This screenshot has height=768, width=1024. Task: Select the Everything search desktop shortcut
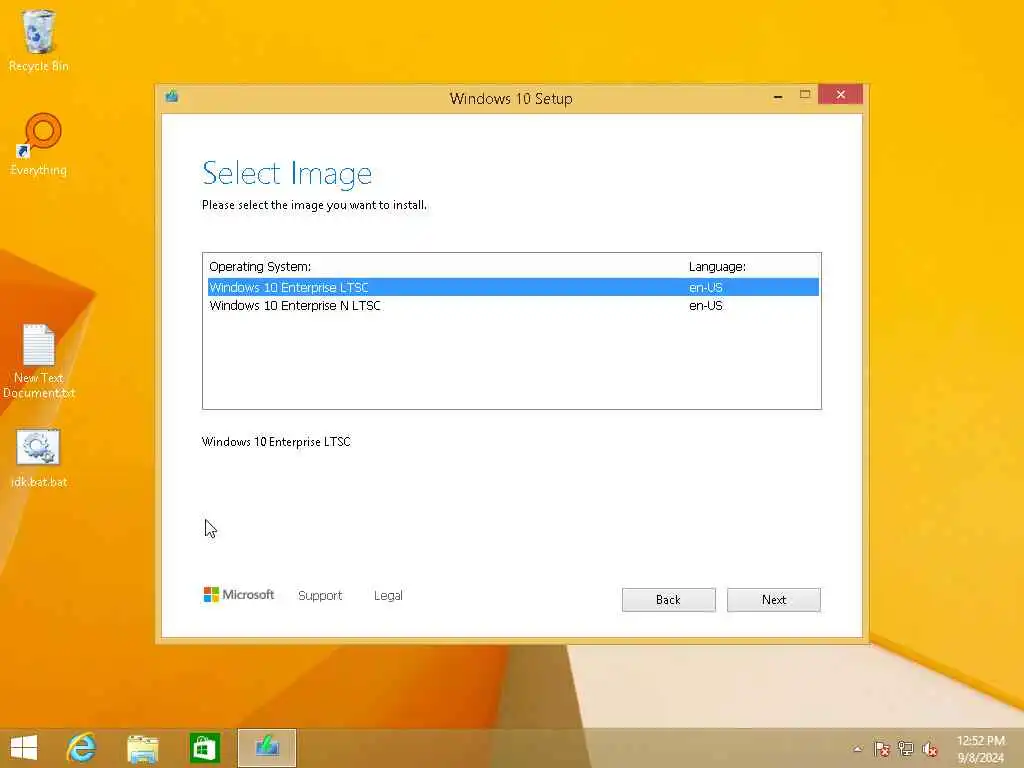(39, 144)
